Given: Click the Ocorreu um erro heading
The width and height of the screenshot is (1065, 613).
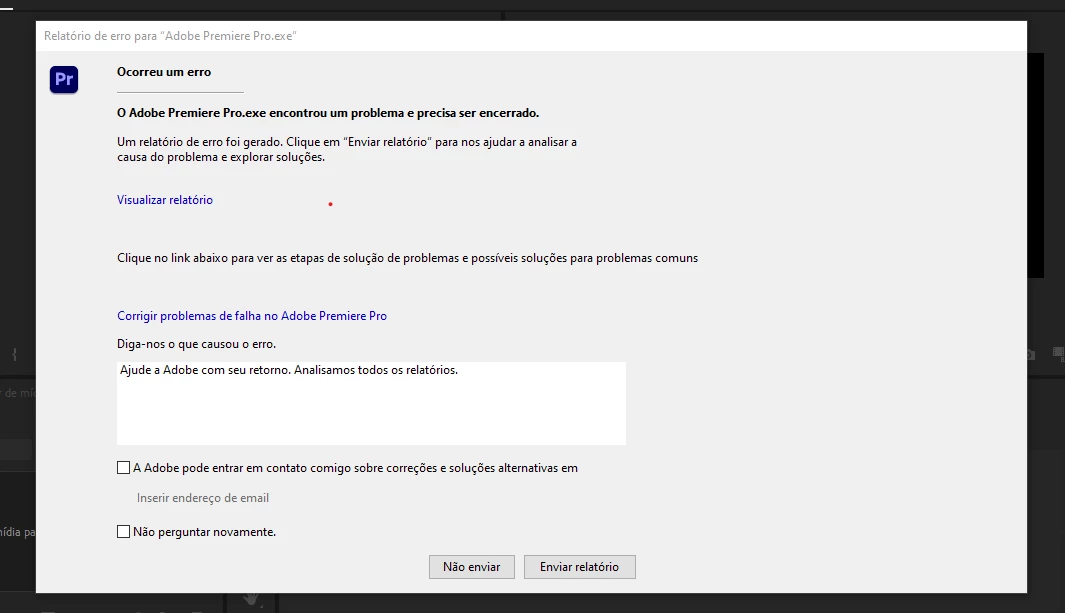Looking at the screenshot, I should [x=164, y=72].
